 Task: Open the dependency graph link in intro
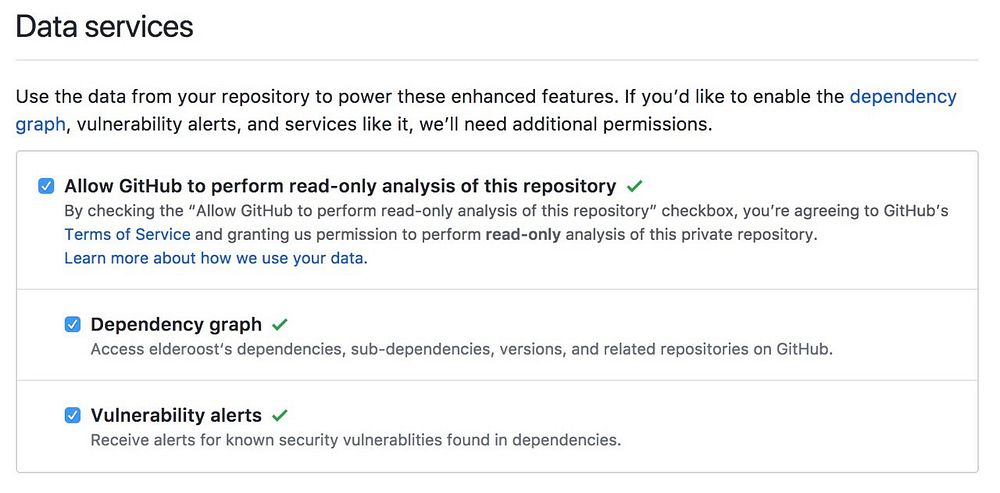tap(902, 97)
